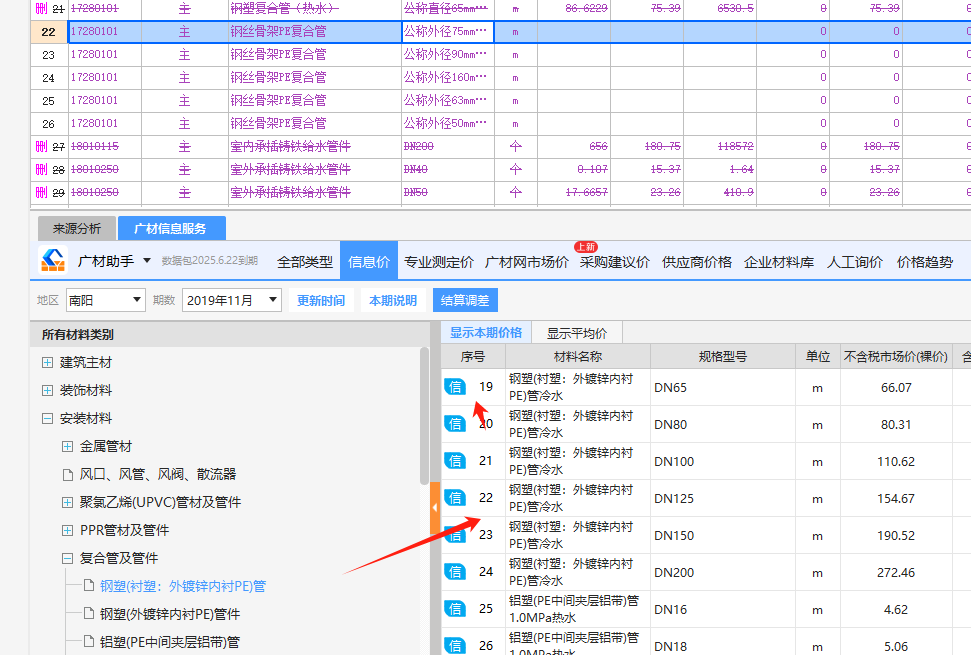The height and width of the screenshot is (655, 971).
Task: Select the 采购建议价 tab
Action: click(x=615, y=262)
